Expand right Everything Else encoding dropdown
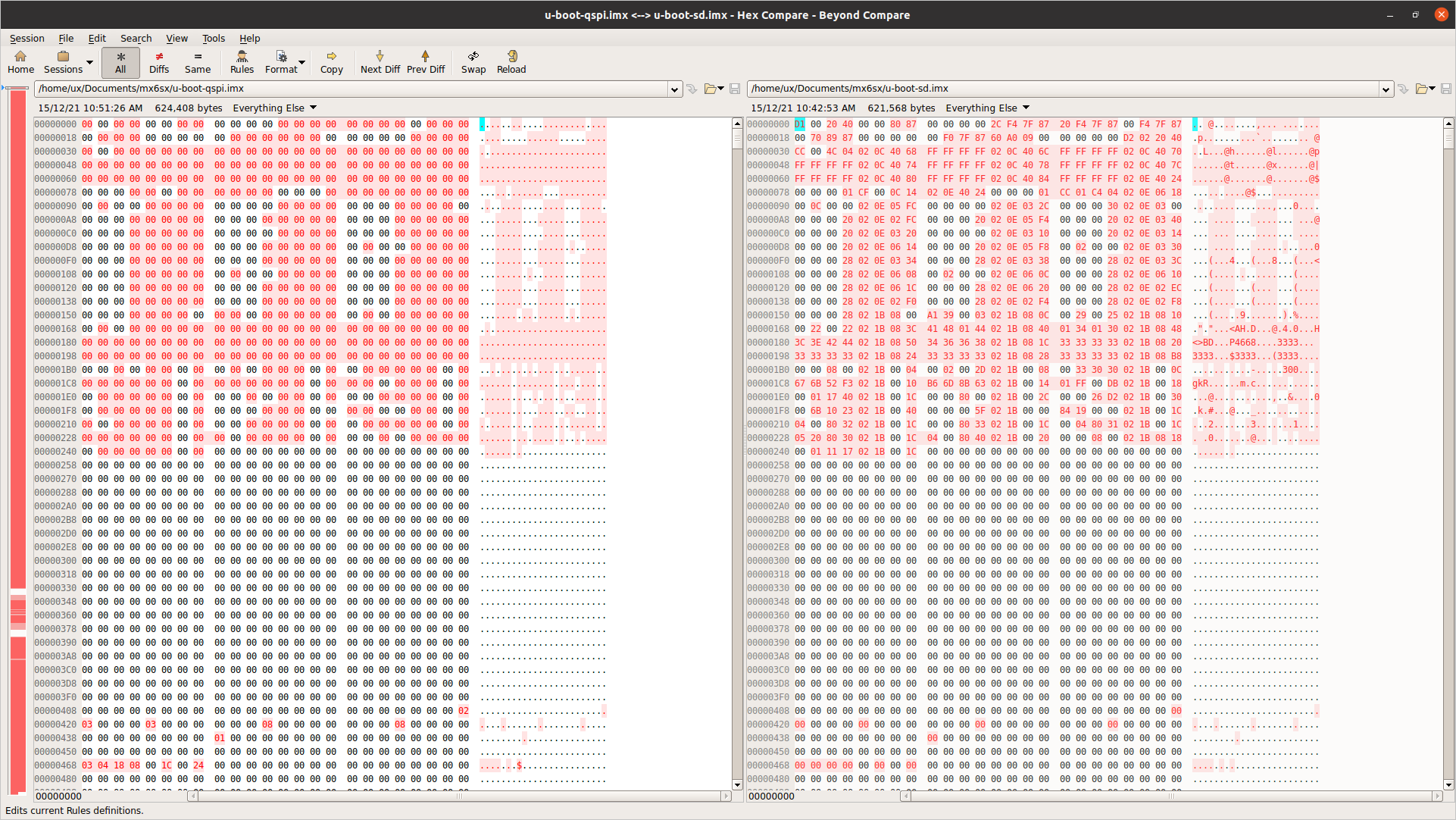This screenshot has height=820, width=1456. (x=1026, y=108)
